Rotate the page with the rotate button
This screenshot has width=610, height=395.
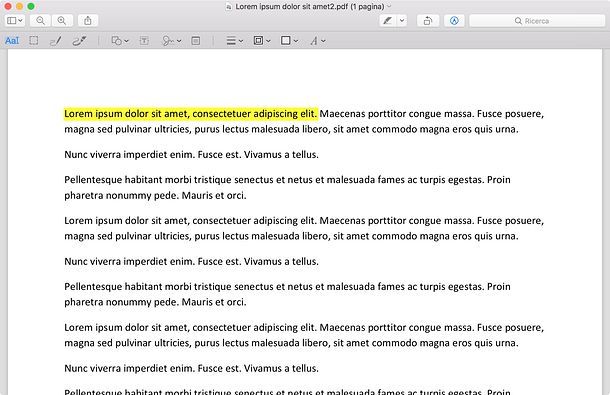428,21
